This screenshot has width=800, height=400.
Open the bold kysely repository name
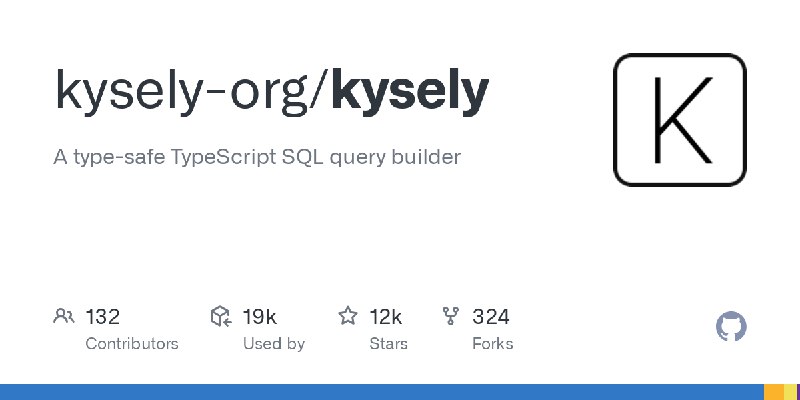[x=410, y=91]
